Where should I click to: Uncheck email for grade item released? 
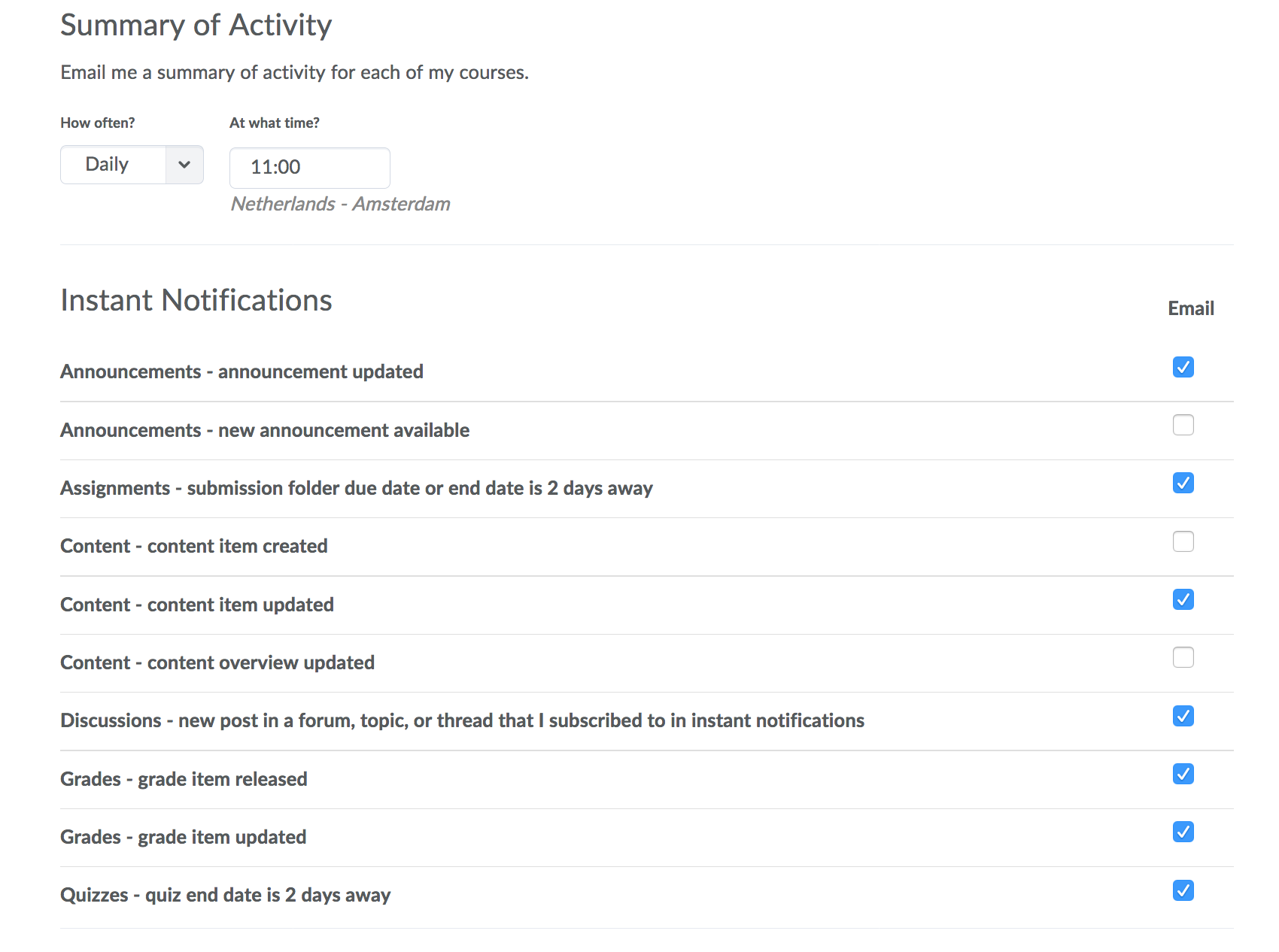tap(1183, 774)
